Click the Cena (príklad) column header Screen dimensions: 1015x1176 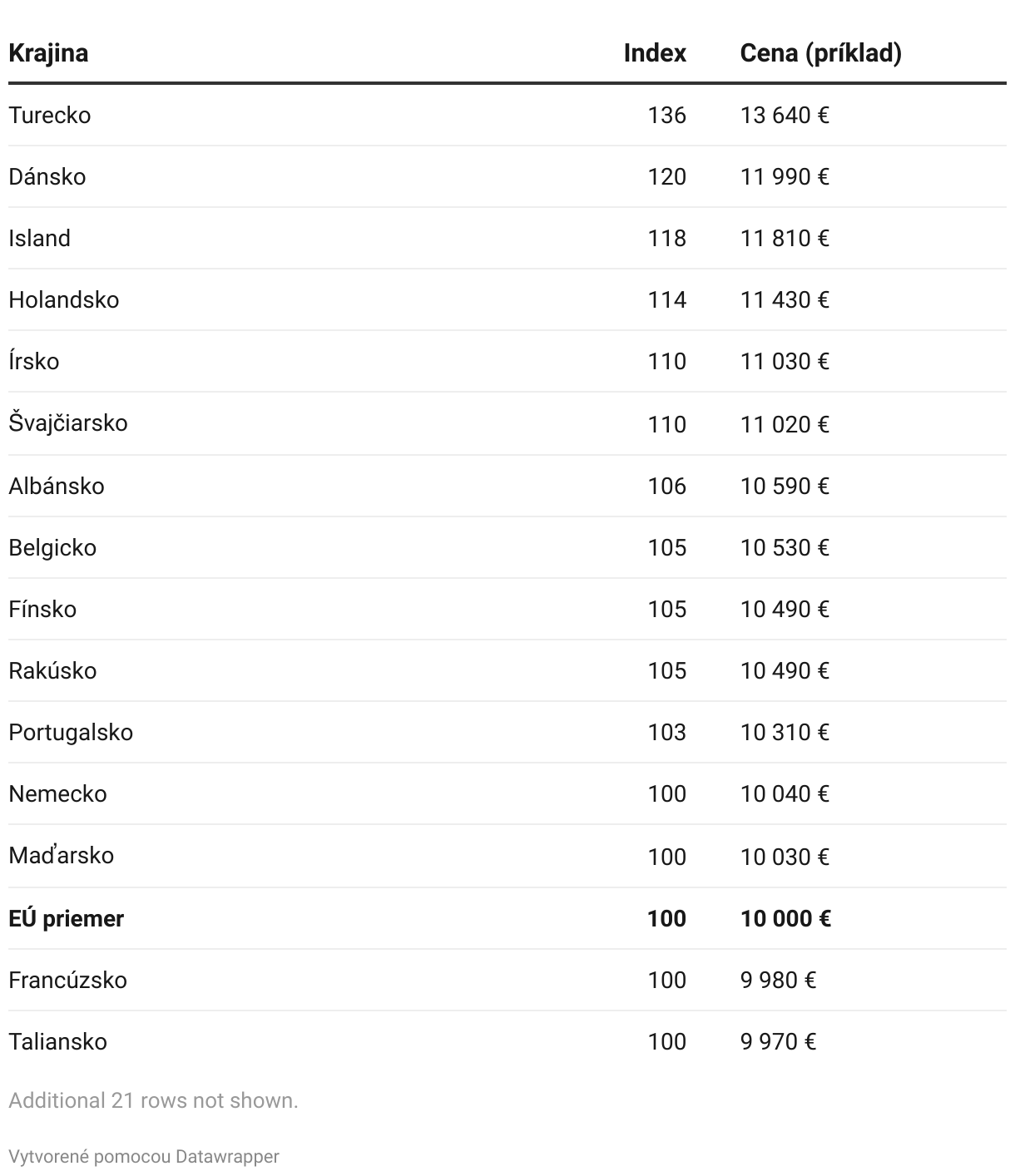pyautogui.click(x=820, y=53)
